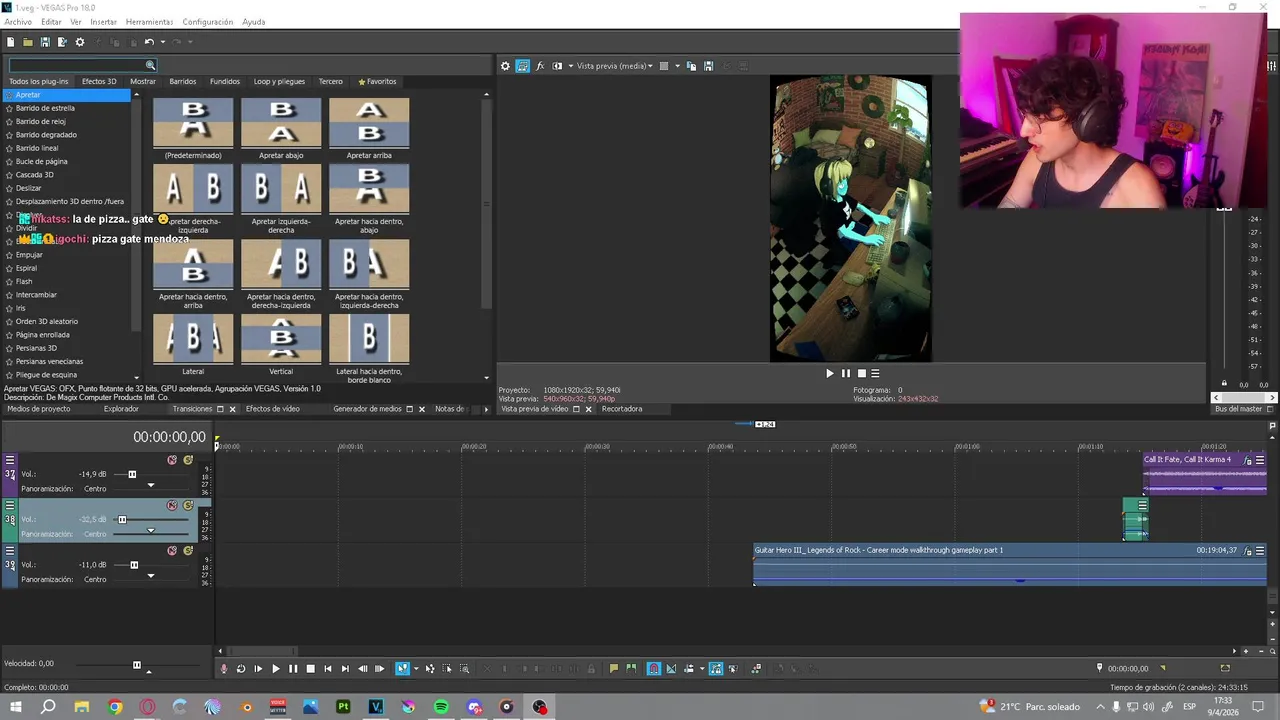Insert marker with the yellow flag icon
1280x720 pixels.
click(x=614, y=669)
